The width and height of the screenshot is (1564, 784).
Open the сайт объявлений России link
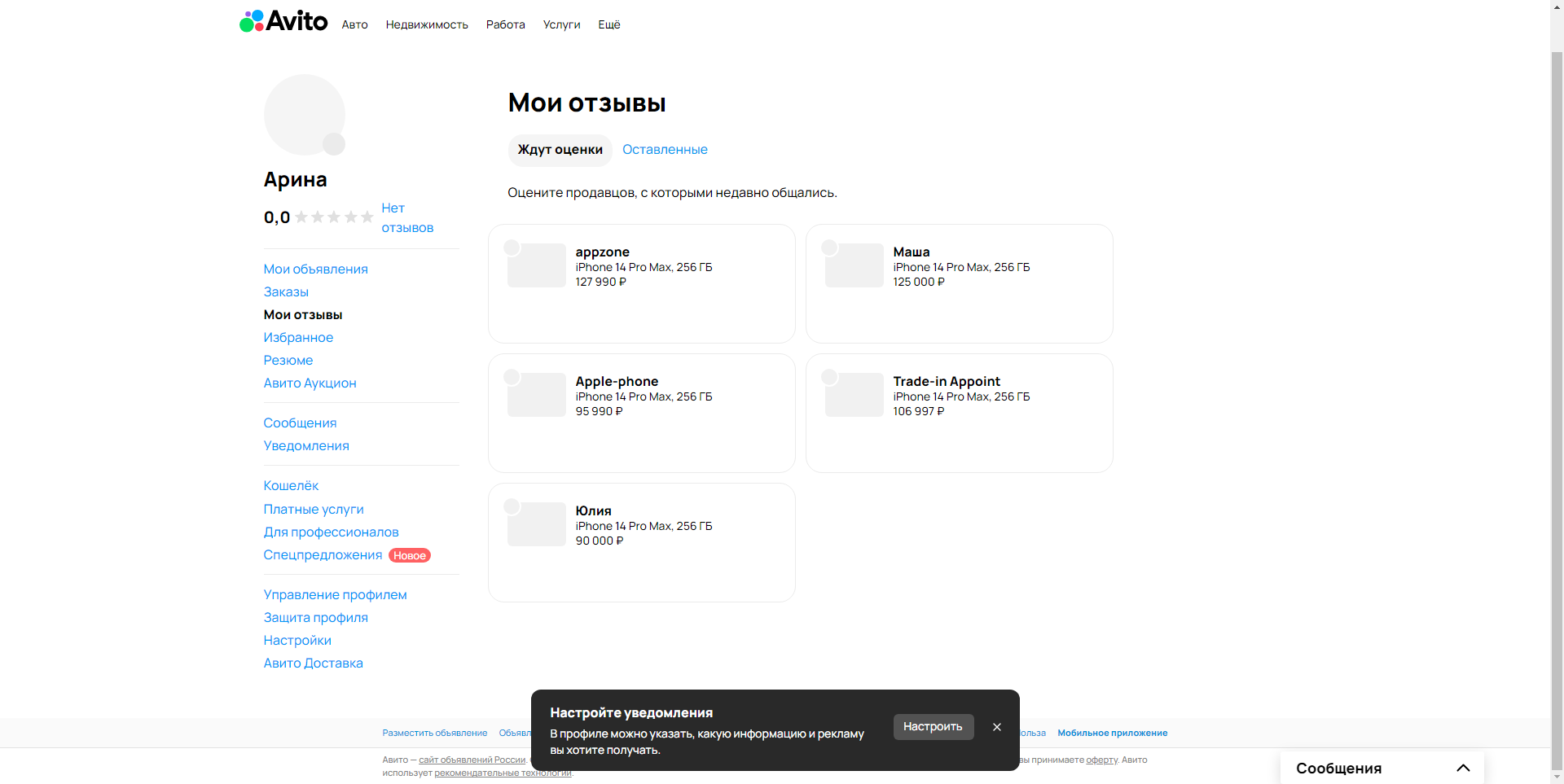(472, 760)
